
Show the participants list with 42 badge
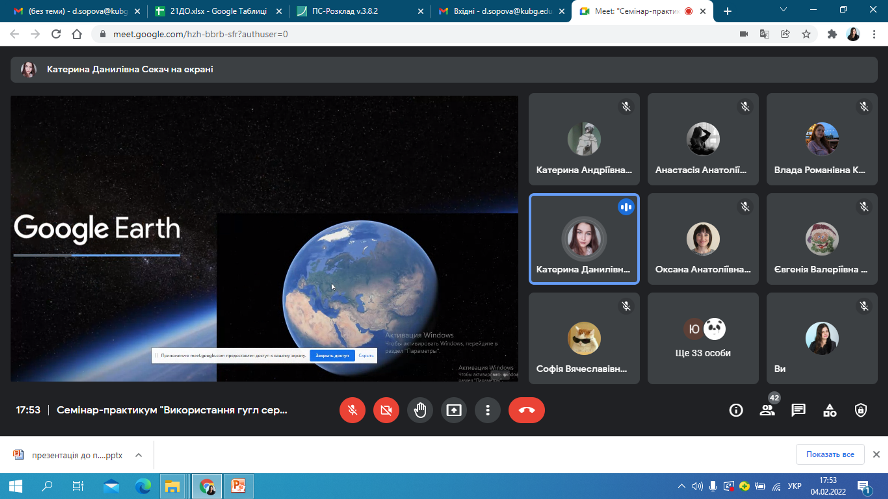pos(767,410)
